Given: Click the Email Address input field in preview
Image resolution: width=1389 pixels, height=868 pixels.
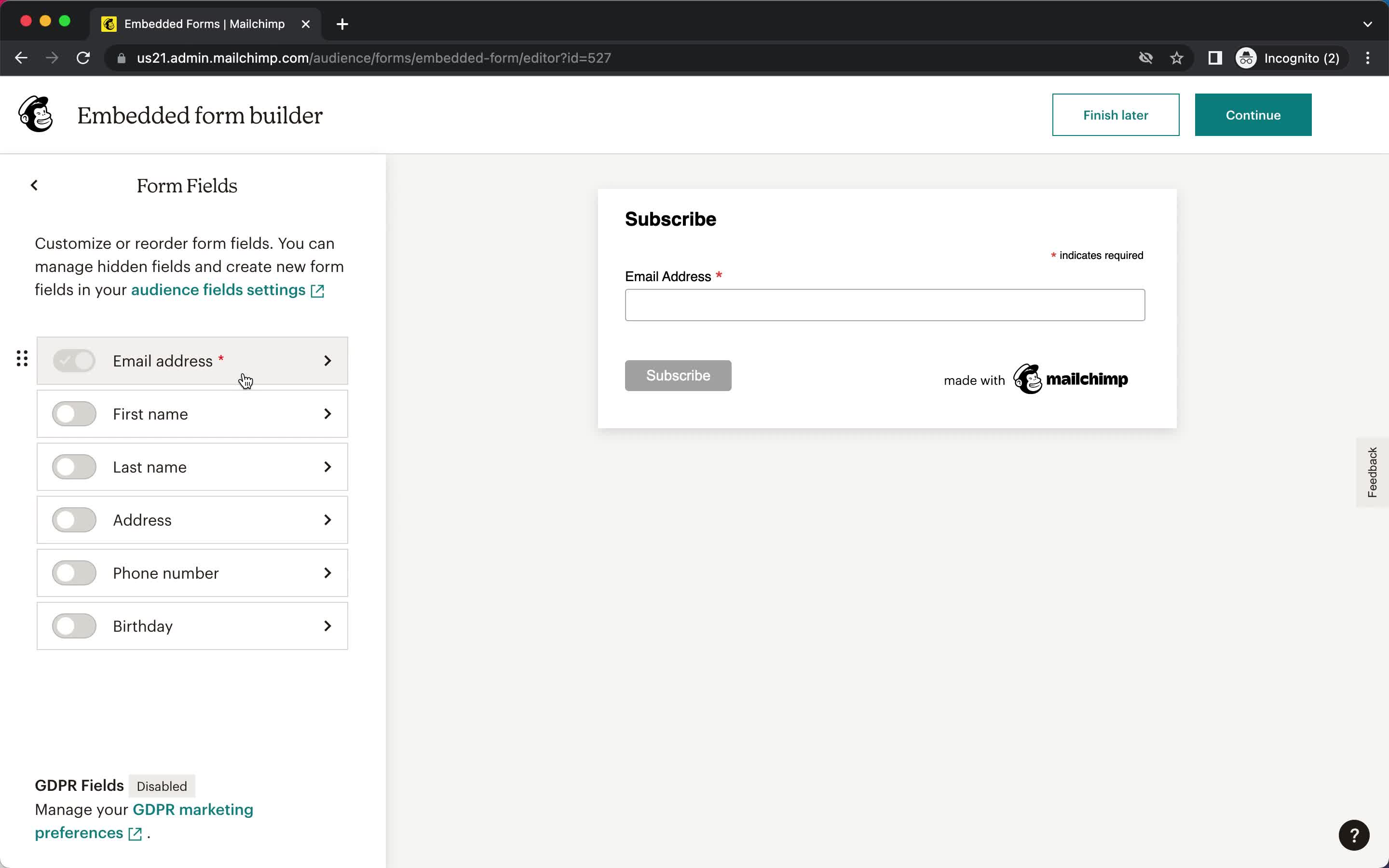Looking at the screenshot, I should [884, 305].
